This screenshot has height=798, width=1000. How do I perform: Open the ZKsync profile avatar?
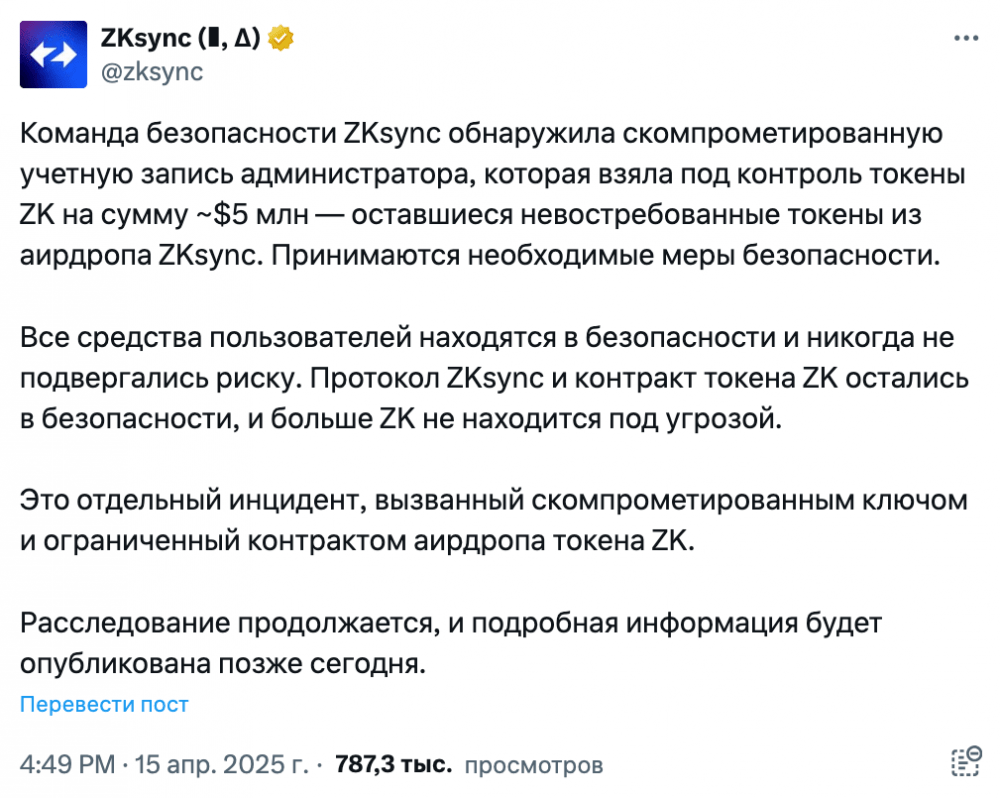click(53, 54)
